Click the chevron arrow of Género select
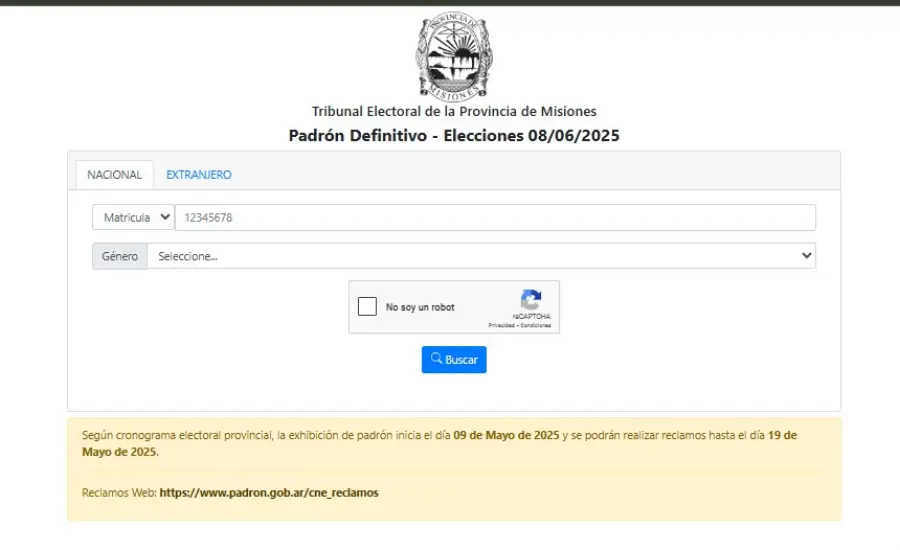The height and width of the screenshot is (550, 900). click(806, 255)
